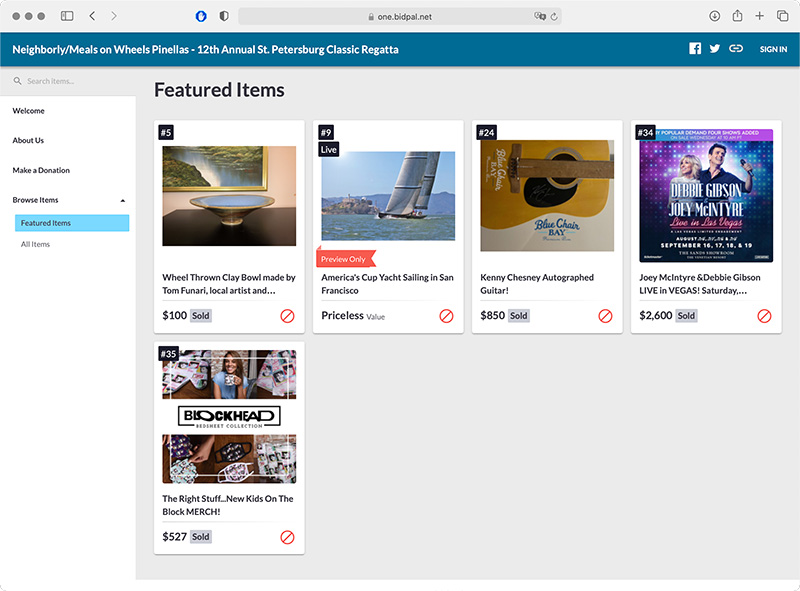Click the search magnifier icon
This screenshot has height=591, width=800.
[x=17, y=81]
